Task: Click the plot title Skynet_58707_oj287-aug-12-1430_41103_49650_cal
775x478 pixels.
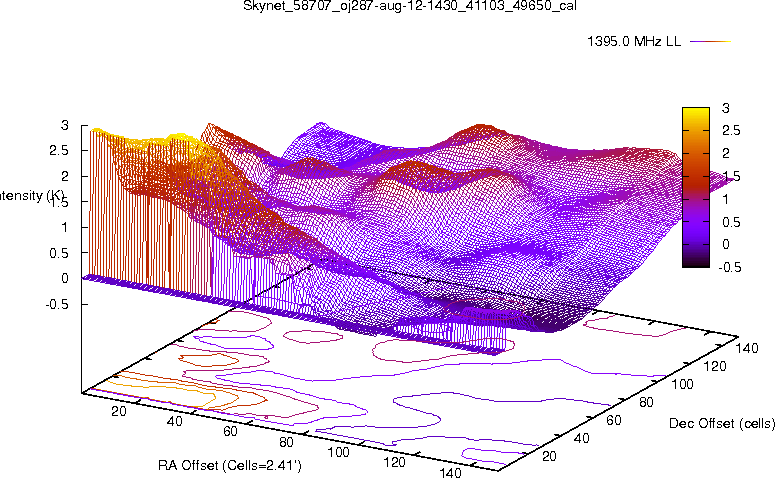Action: (x=410, y=6)
